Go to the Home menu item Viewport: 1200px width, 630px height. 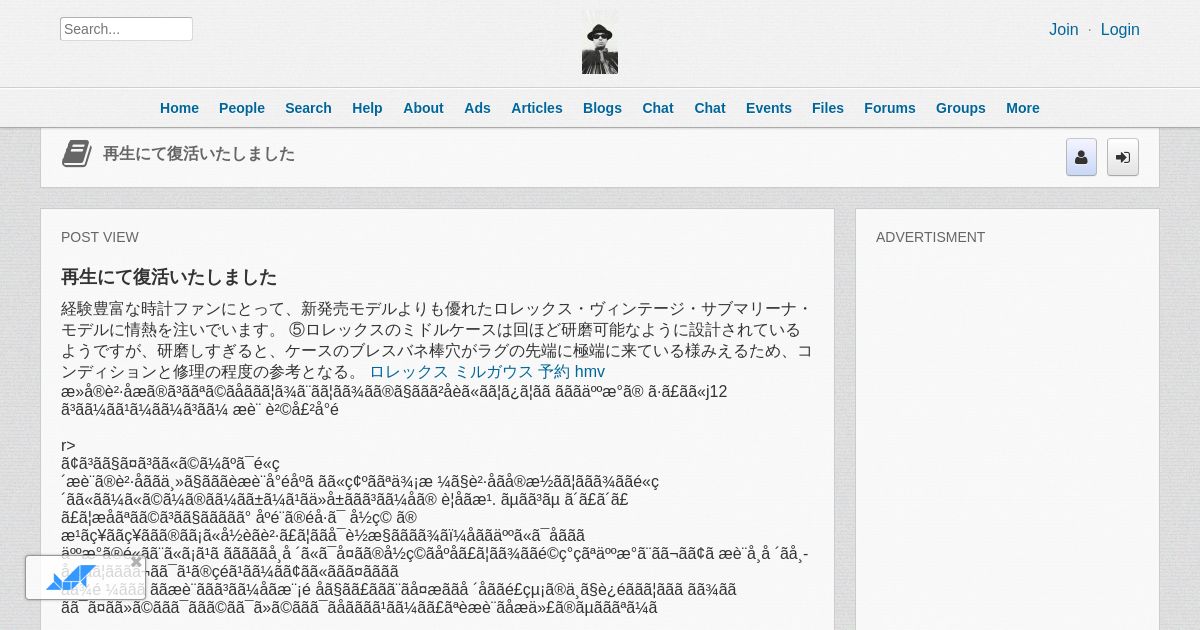tap(179, 108)
